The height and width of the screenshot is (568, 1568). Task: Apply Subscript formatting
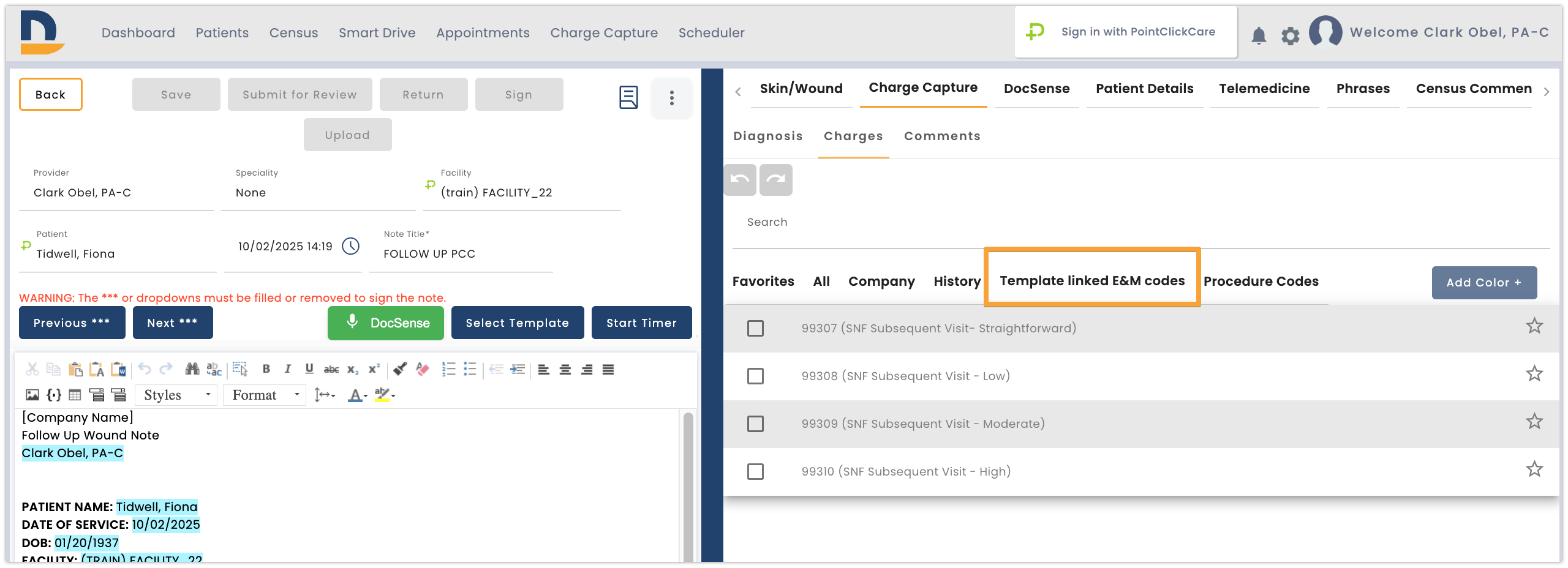(353, 369)
